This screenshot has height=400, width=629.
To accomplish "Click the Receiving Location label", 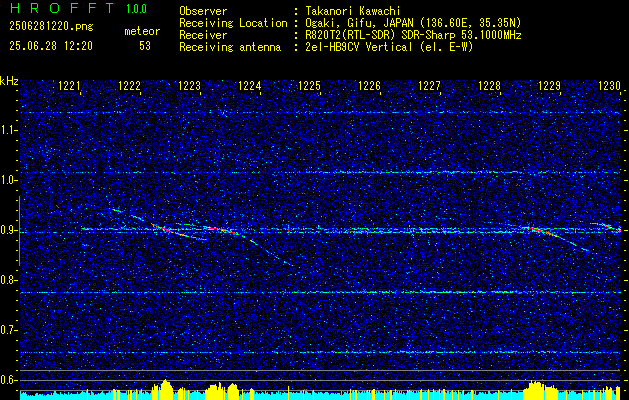I will click(233, 23).
